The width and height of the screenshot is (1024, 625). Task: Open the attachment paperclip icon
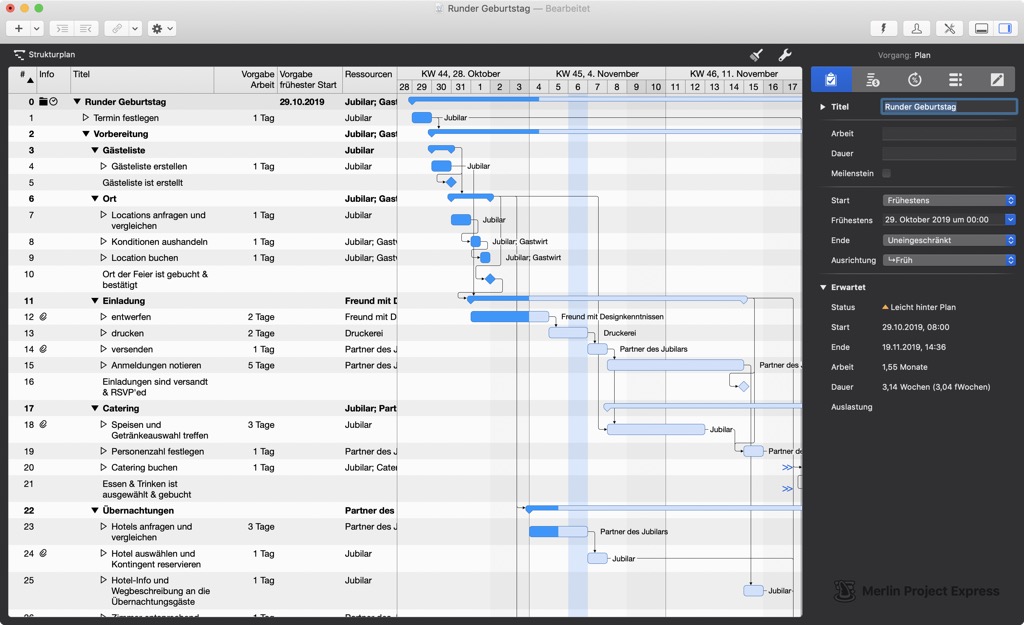(x=117, y=28)
